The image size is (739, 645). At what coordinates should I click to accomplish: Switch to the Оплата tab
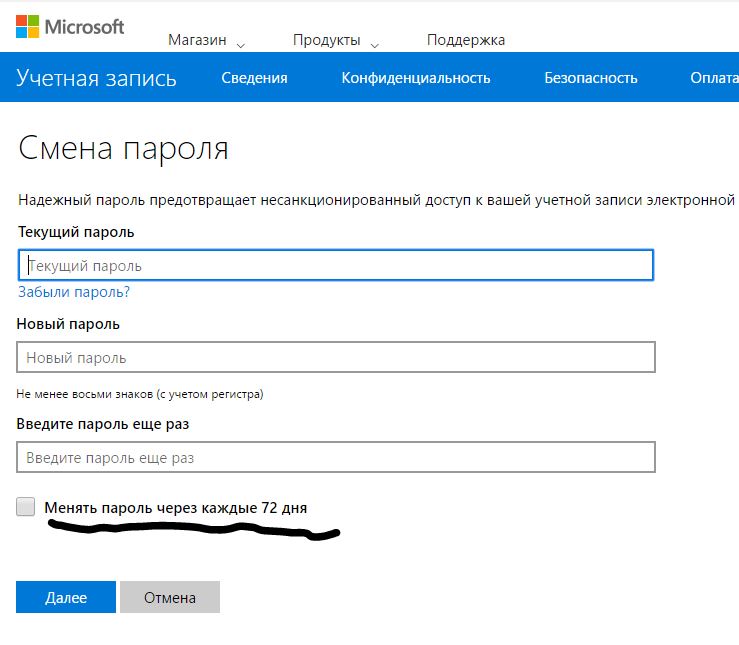click(x=714, y=78)
